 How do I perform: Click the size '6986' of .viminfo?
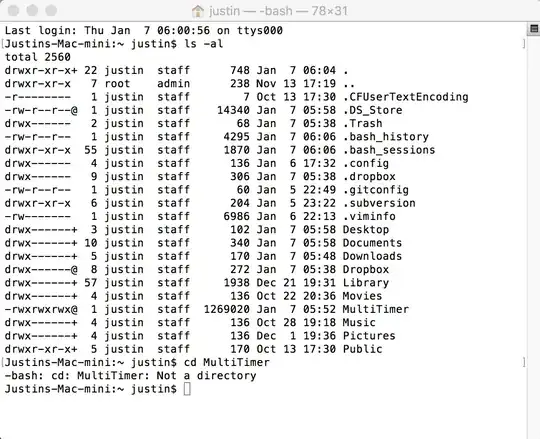[237, 217]
